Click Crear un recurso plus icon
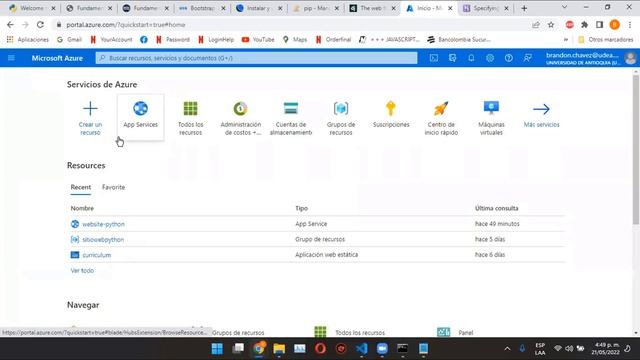 [90, 109]
